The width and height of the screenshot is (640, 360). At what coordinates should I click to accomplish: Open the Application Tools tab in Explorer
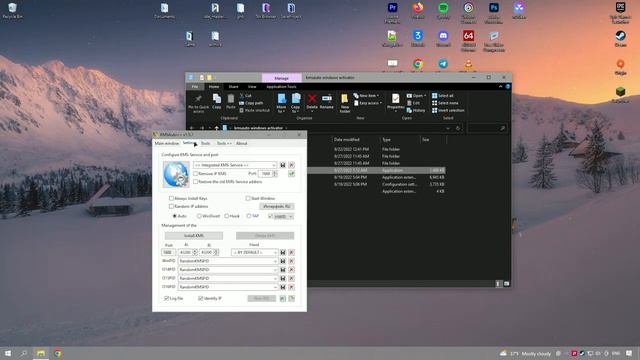point(281,87)
